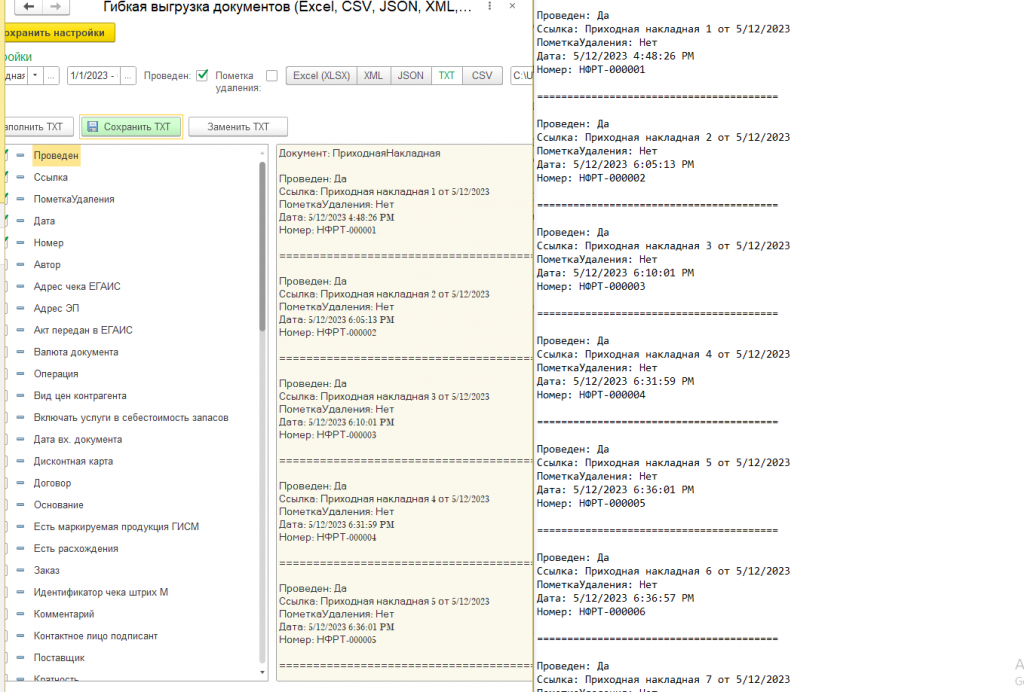Click the attribute icon beside Адрес чека ЕГАИС
The image size is (1024, 692).
(20, 286)
